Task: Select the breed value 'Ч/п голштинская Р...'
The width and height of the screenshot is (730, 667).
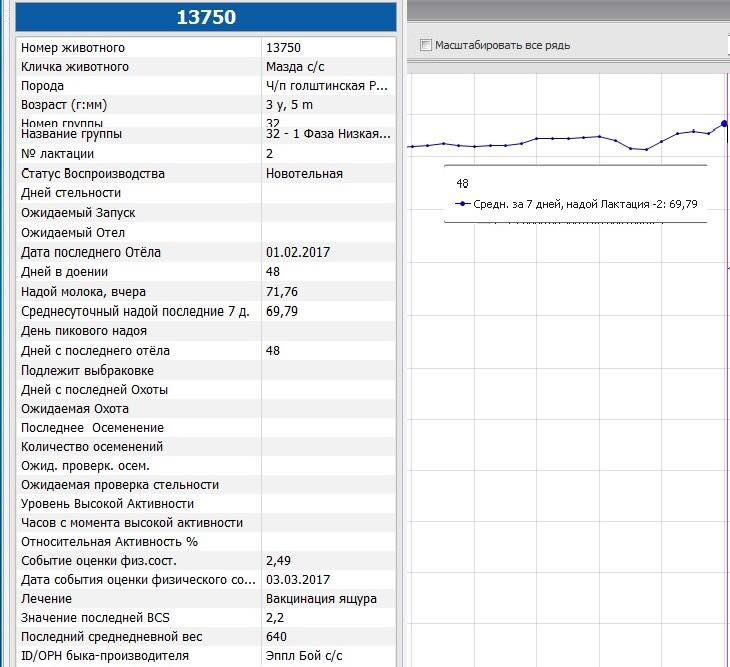Action: click(x=327, y=86)
